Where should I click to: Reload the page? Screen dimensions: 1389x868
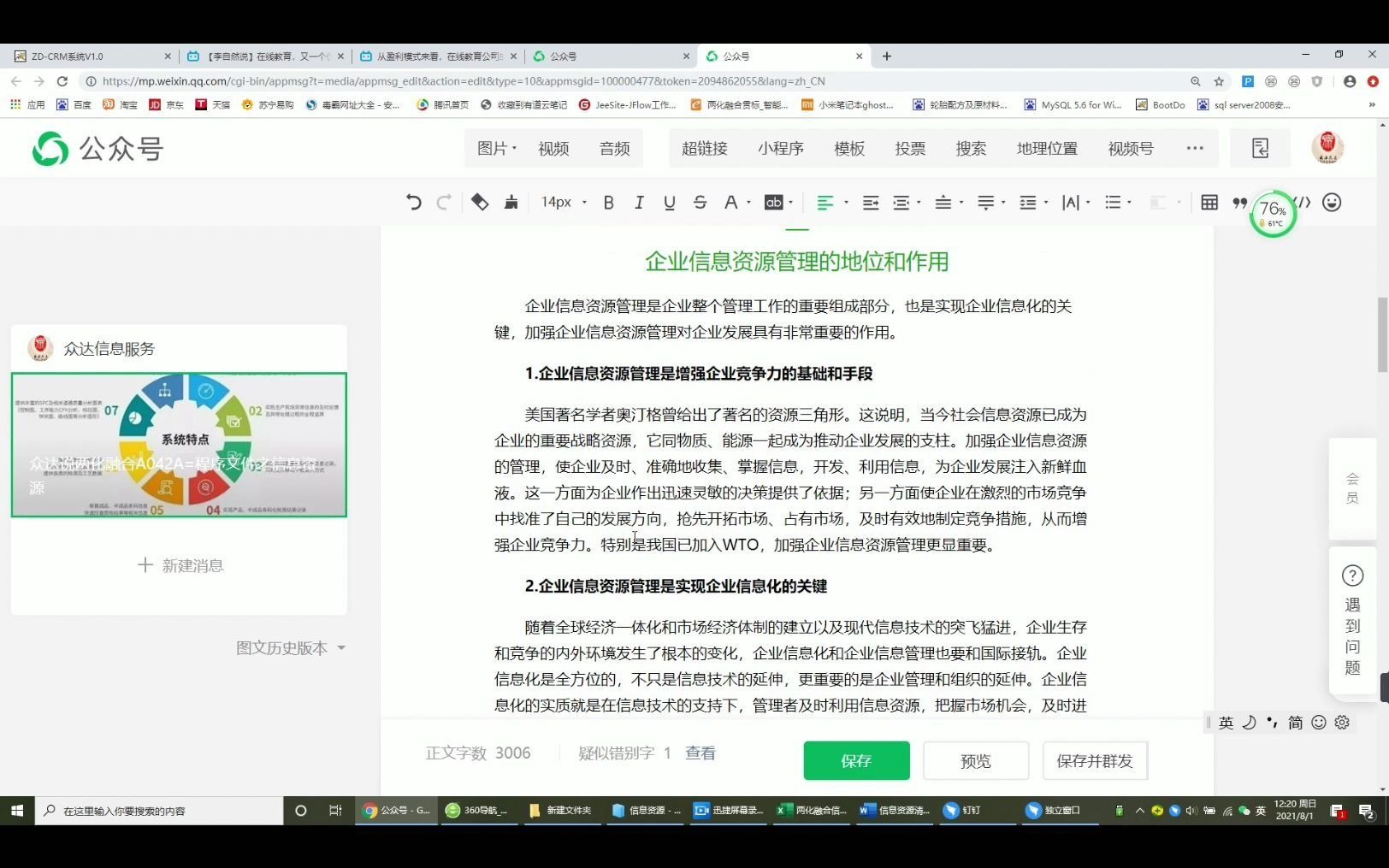pos(62,81)
